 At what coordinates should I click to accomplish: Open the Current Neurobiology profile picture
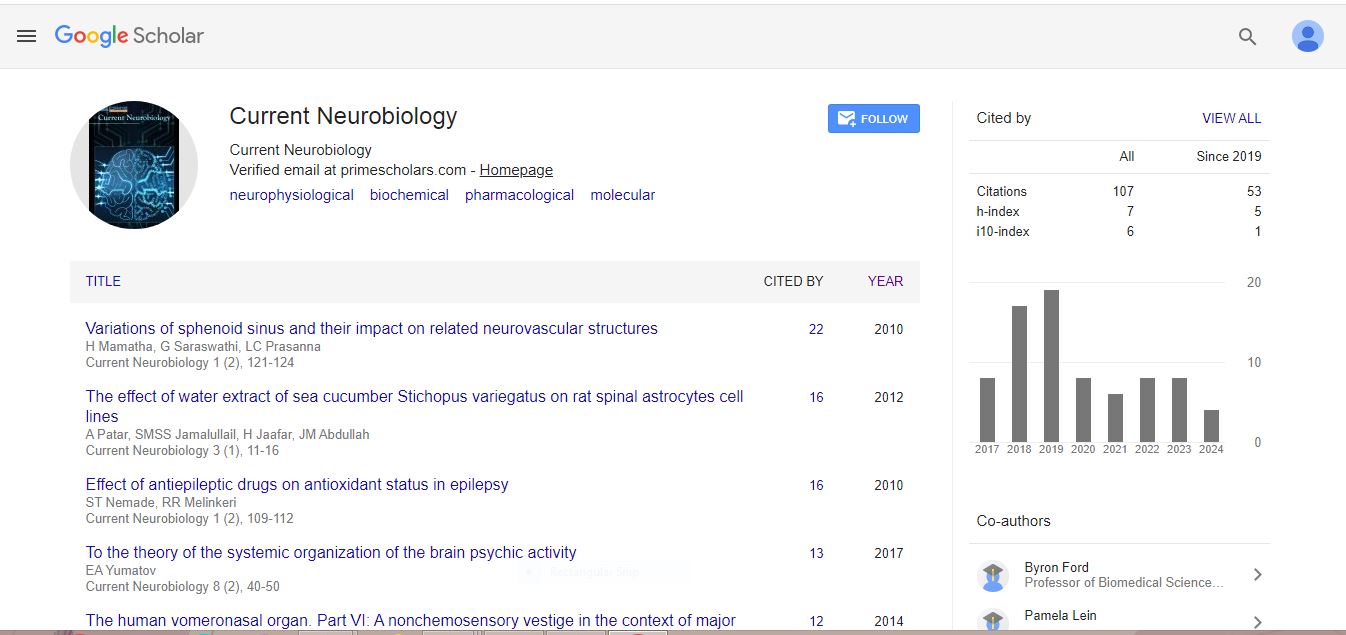(x=134, y=165)
